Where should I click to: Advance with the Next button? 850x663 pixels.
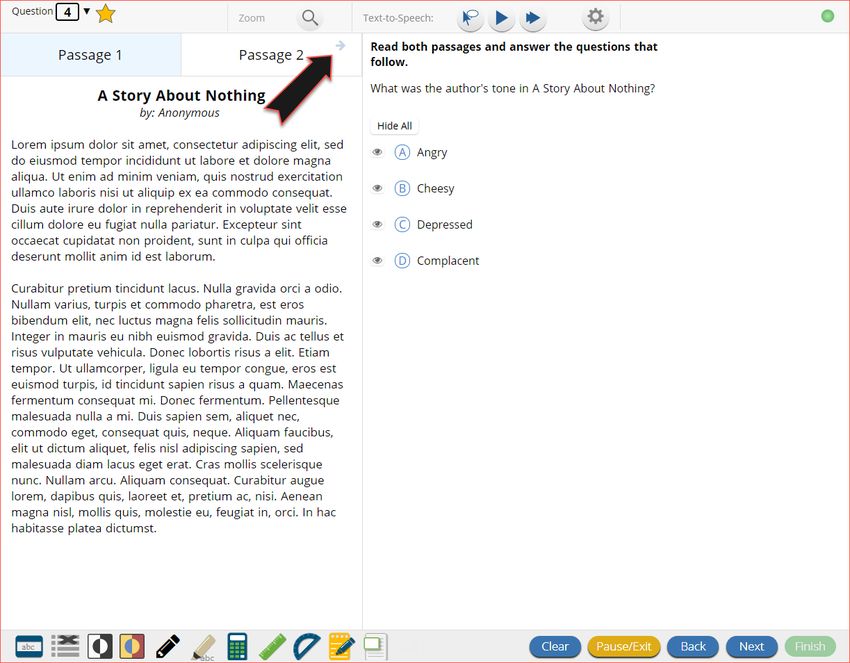point(751,646)
